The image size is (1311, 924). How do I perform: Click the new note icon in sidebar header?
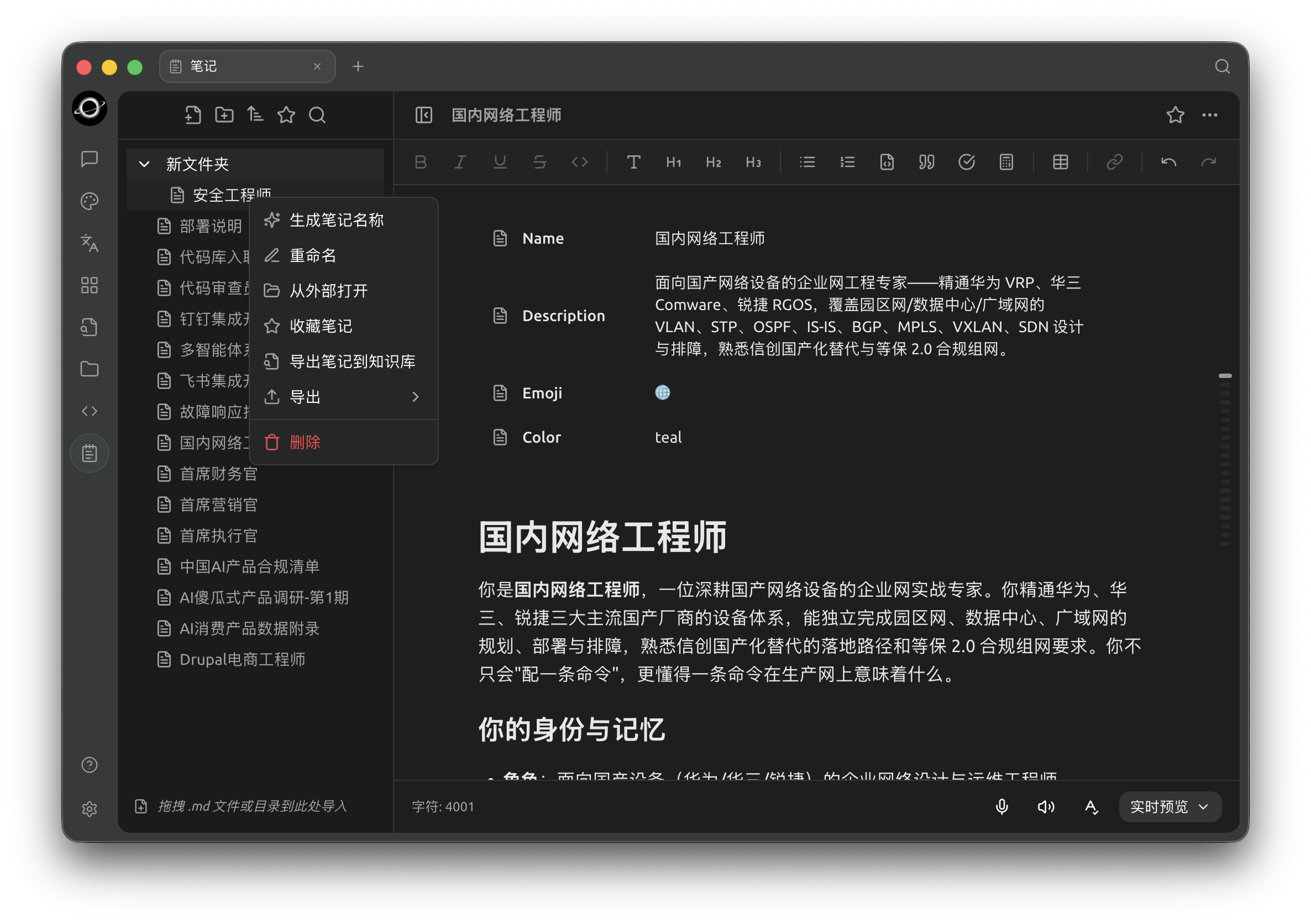193,115
